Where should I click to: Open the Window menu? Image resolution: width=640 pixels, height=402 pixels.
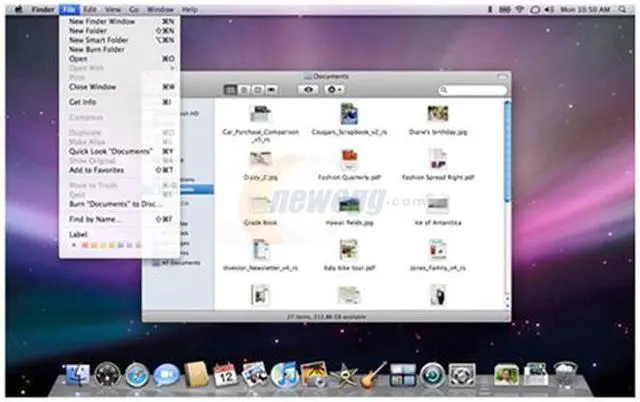(x=160, y=9)
